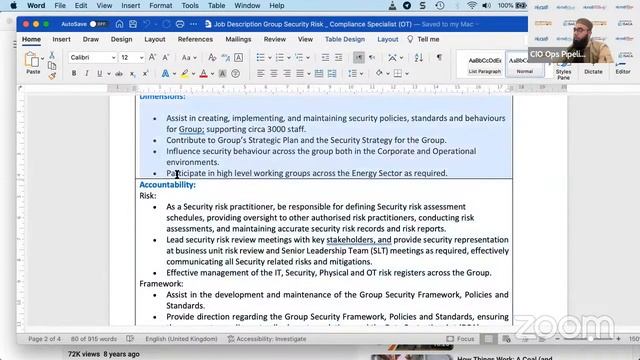Decrease paragraph indent
Image resolution: width=640 pixels, height=360 pixels.
325,58
